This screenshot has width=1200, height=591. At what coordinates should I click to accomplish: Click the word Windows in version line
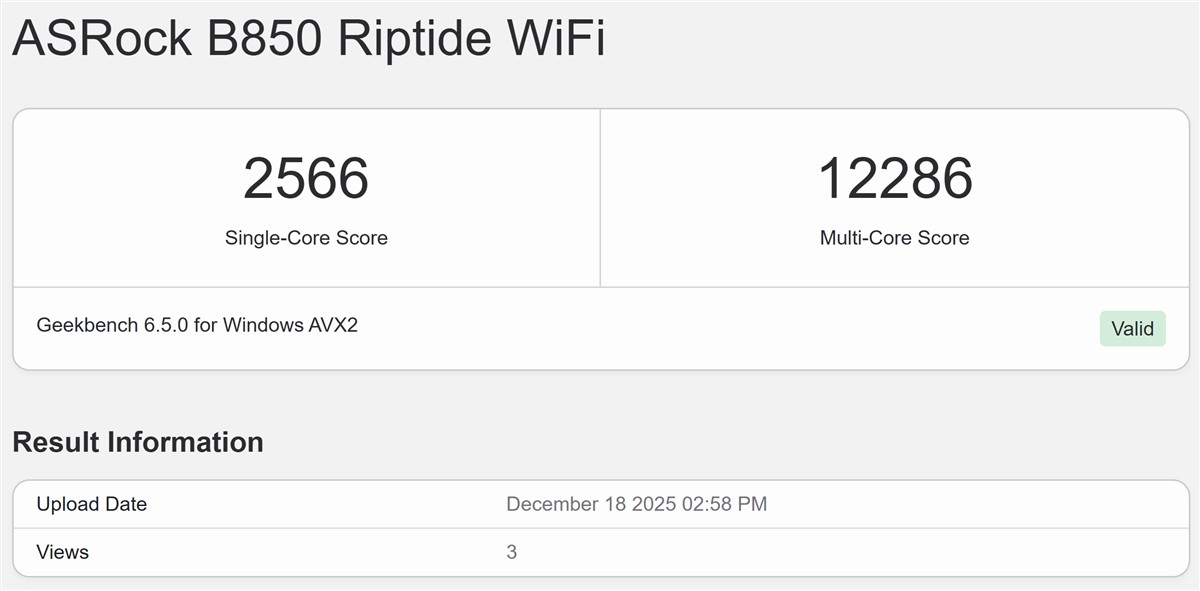tap(260, 325)
